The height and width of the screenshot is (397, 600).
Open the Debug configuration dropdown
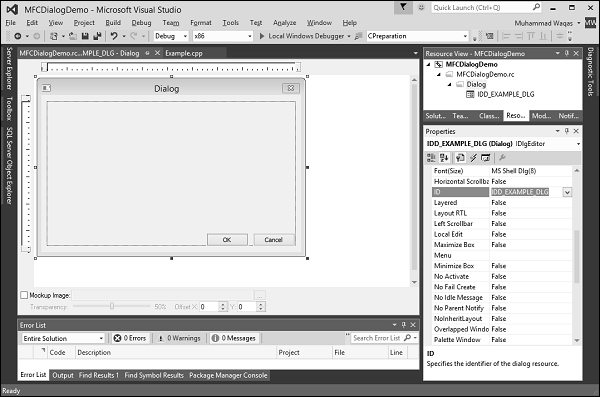[x=185, y=36]
